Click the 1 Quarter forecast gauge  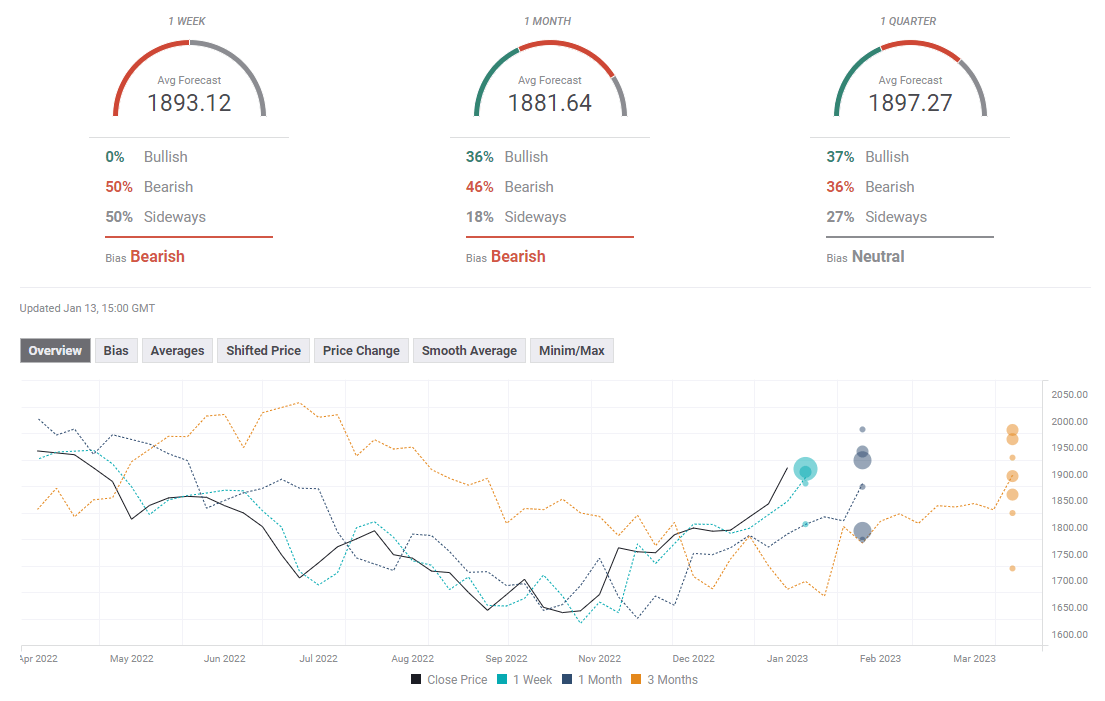(x=910, y=80)
